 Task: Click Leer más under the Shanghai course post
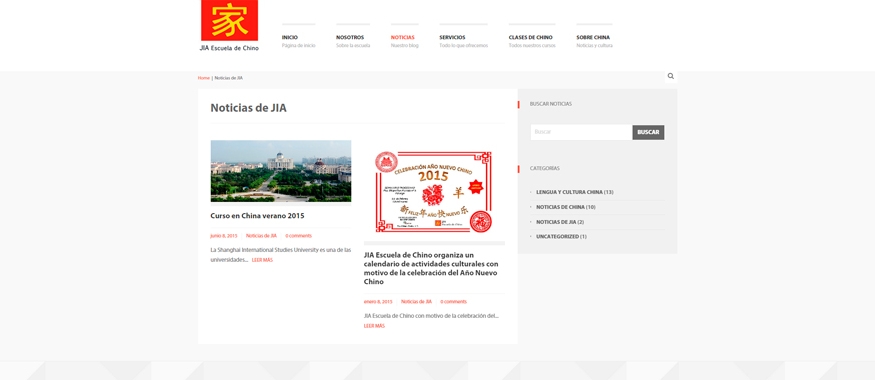(x=262, y=260)
